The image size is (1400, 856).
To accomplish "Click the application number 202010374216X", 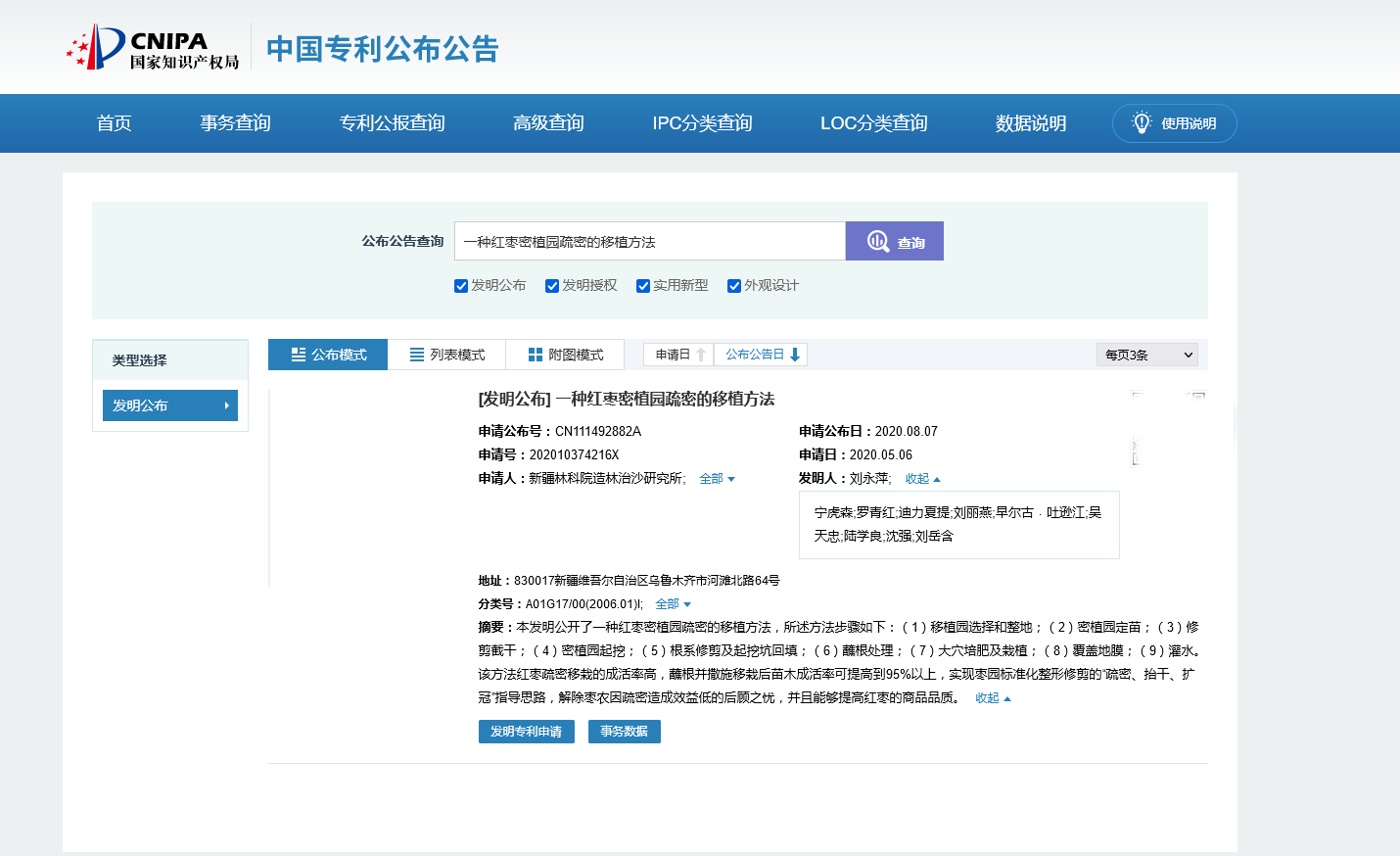I will [575, 455].
